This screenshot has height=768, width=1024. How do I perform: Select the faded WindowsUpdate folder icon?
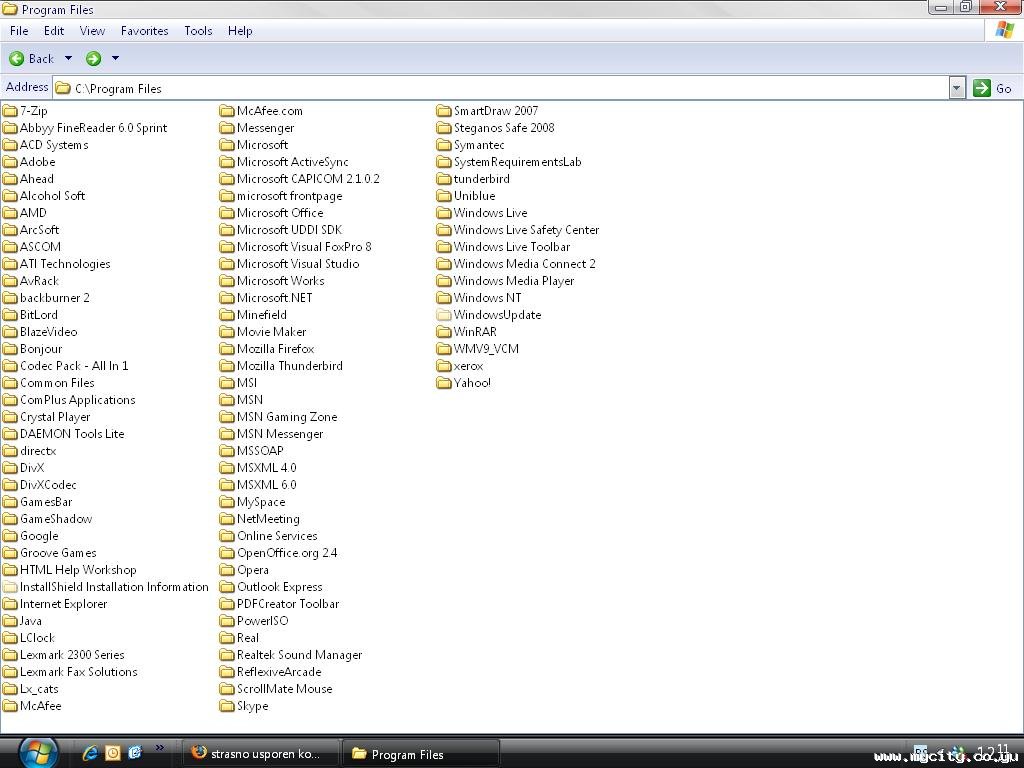coord(443,315)
